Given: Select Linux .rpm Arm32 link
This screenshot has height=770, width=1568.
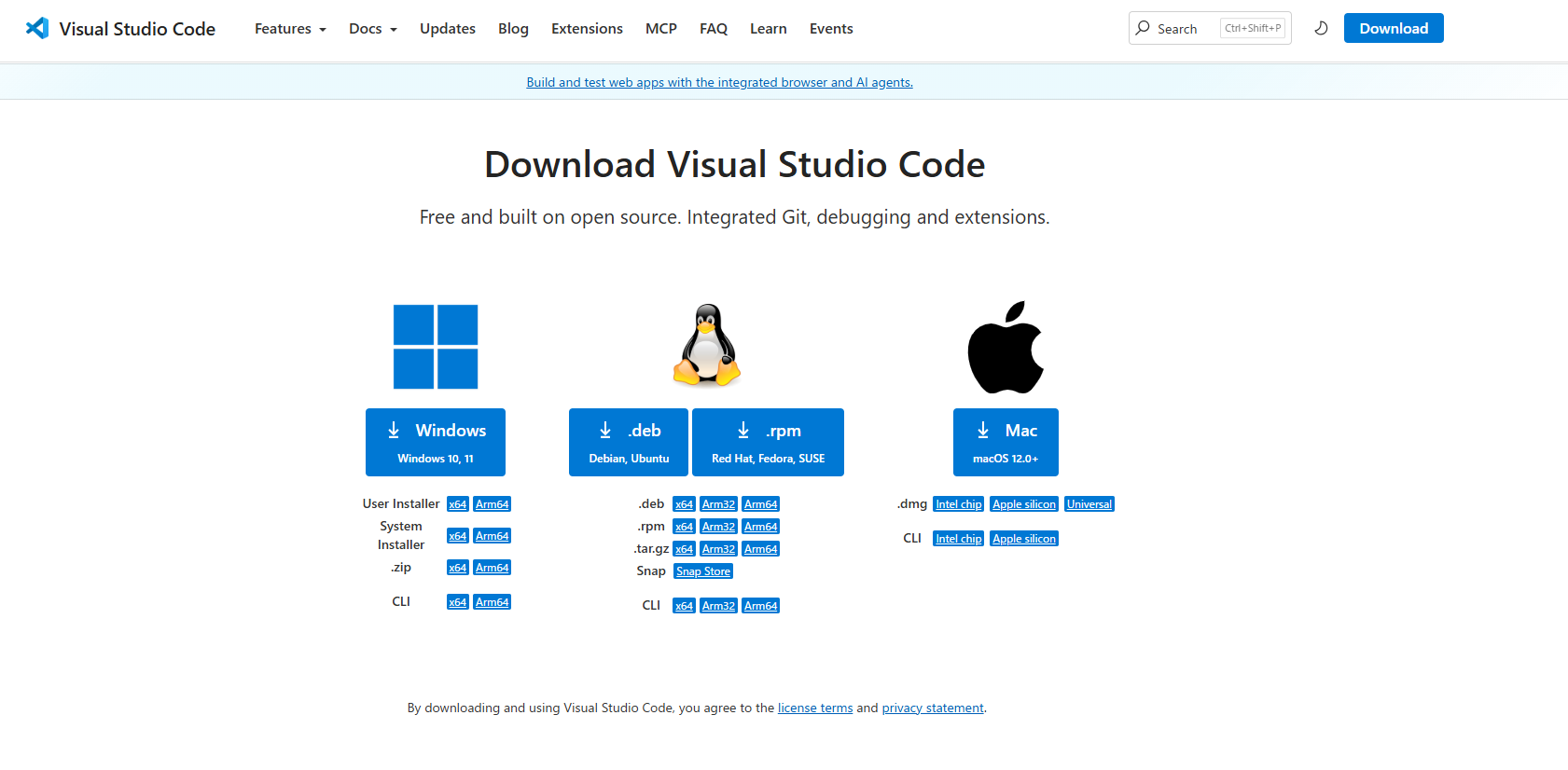Looking at the screenshot, I should (718, 527).
